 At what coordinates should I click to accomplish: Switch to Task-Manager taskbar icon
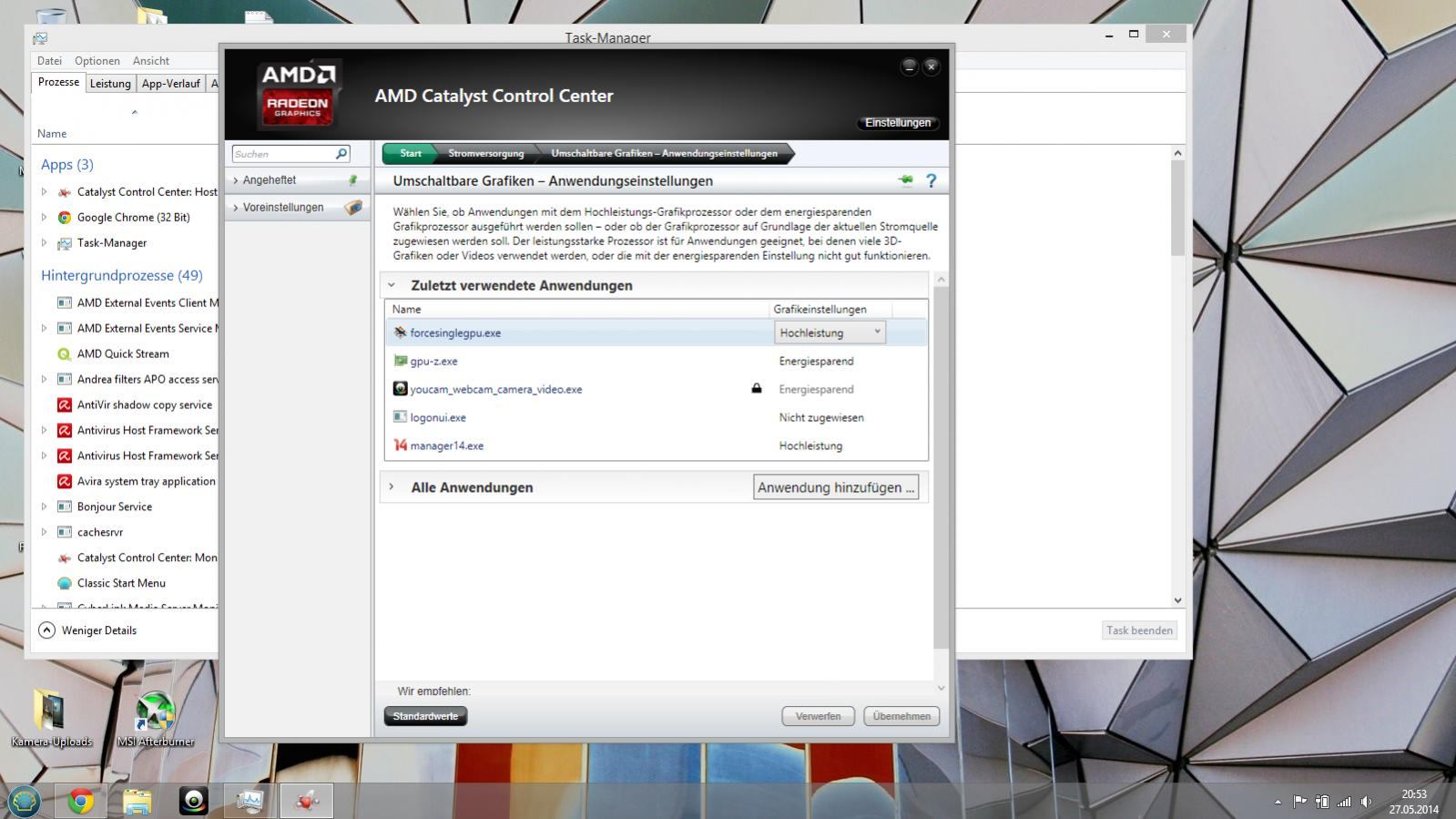point(249,801)
